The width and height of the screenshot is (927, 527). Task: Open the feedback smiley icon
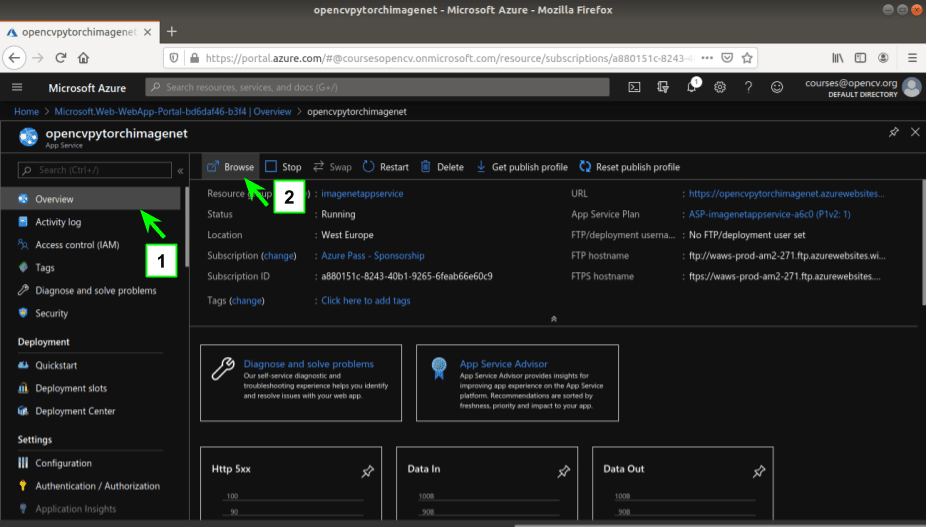pos(777,88)
